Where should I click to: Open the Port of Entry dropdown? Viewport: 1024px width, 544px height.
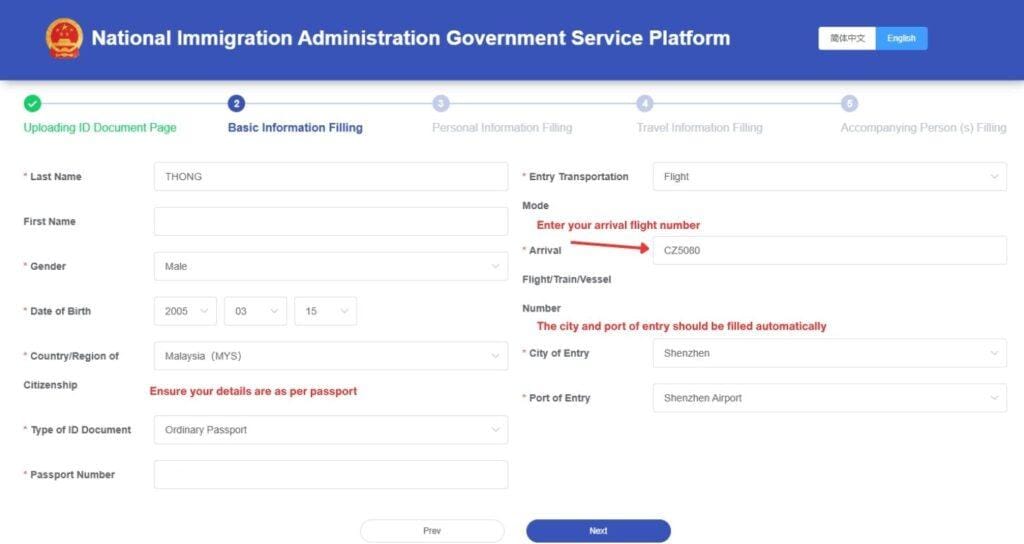click(829, 398)
